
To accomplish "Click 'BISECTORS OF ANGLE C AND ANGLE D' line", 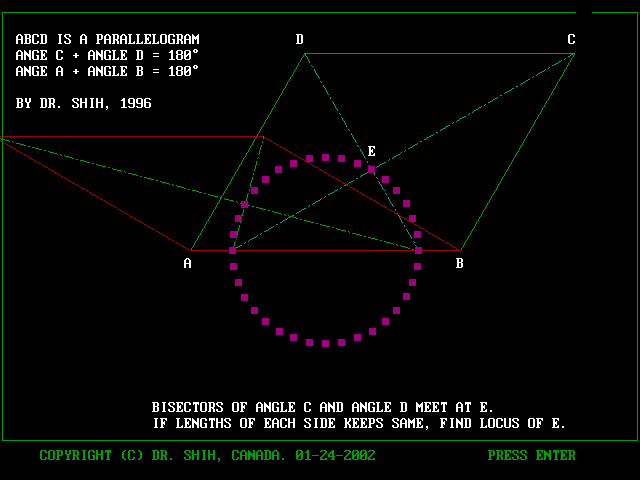I will coord(322,407).
